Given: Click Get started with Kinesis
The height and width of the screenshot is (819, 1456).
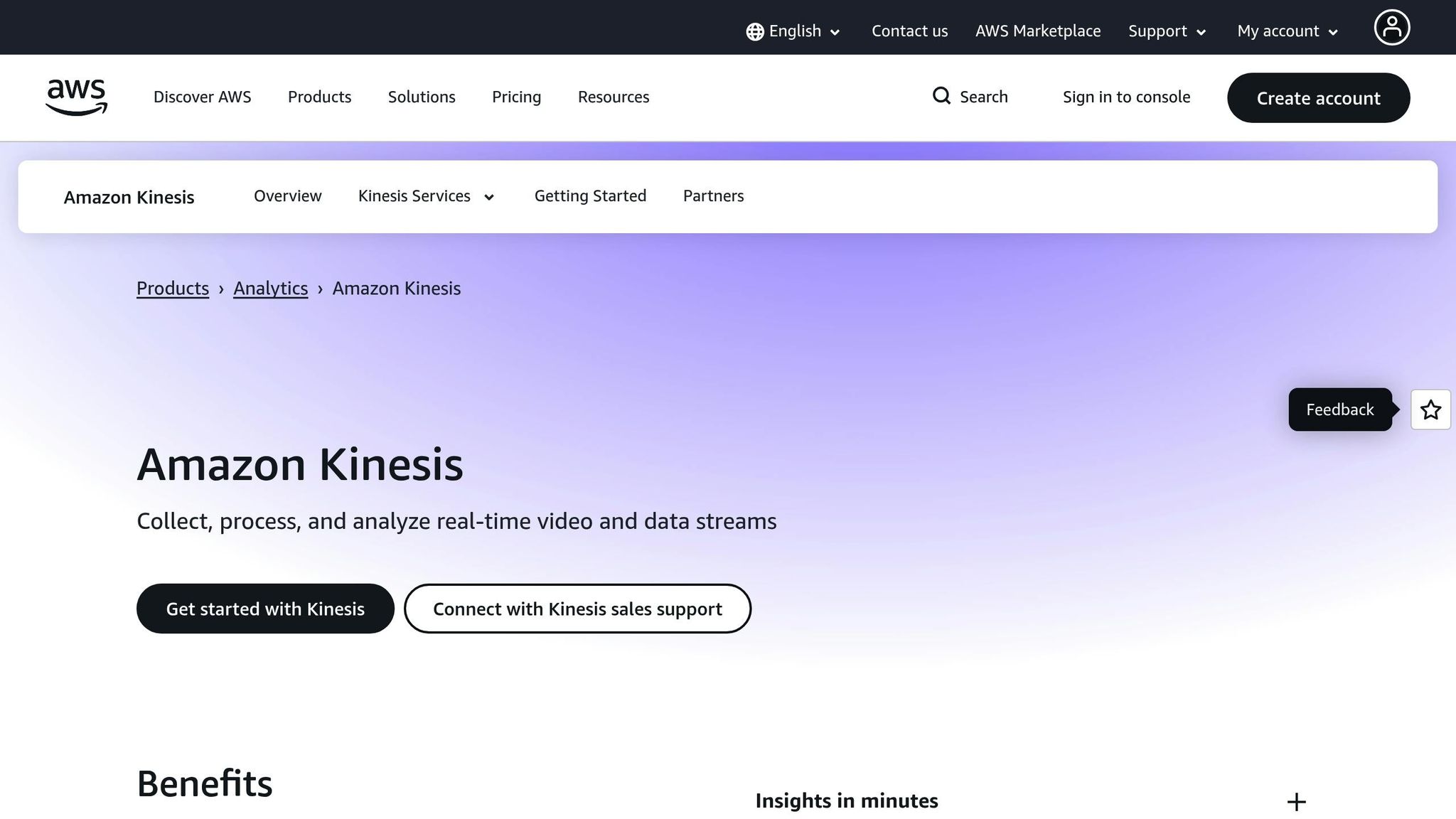Looking at the screenshot, I should click(x=265, y=609).
